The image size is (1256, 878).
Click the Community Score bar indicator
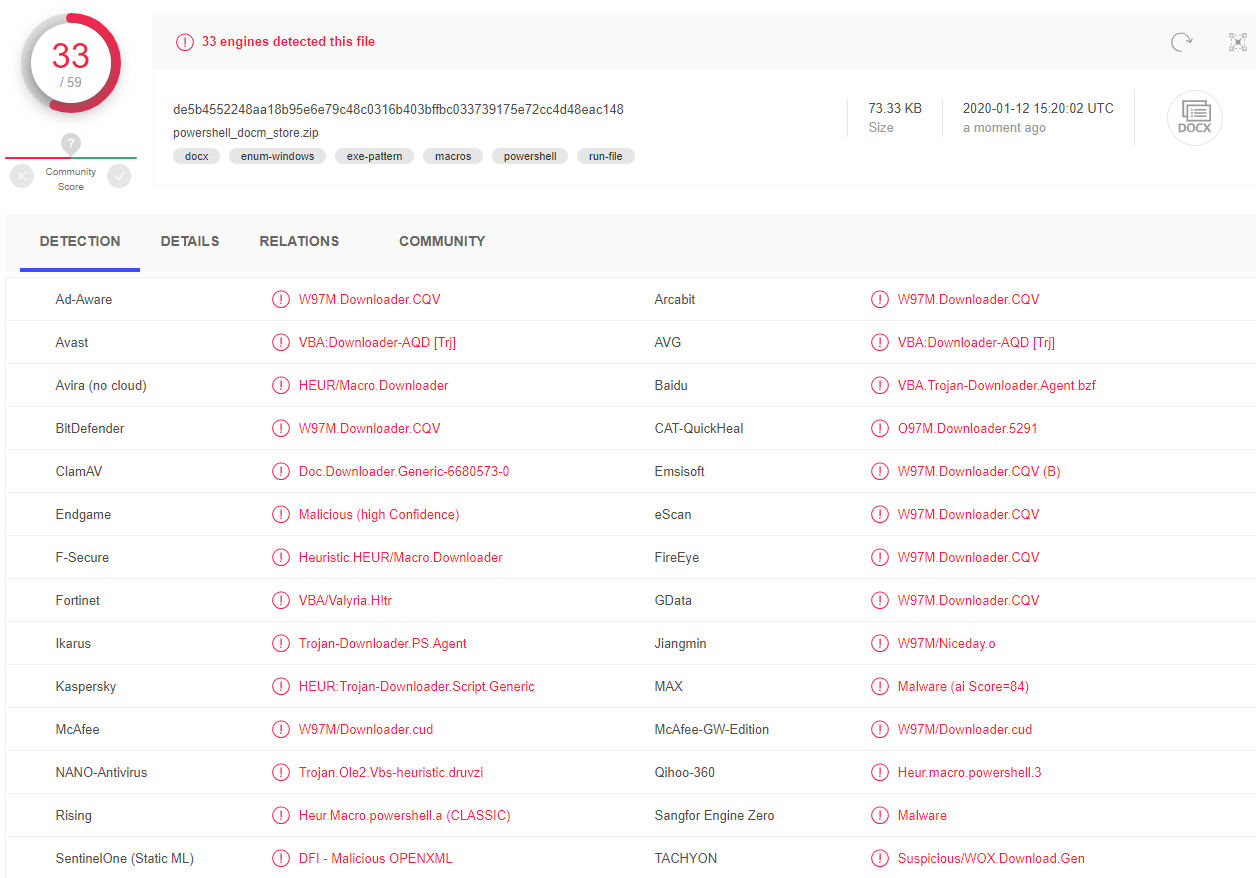tap(71, 157)
